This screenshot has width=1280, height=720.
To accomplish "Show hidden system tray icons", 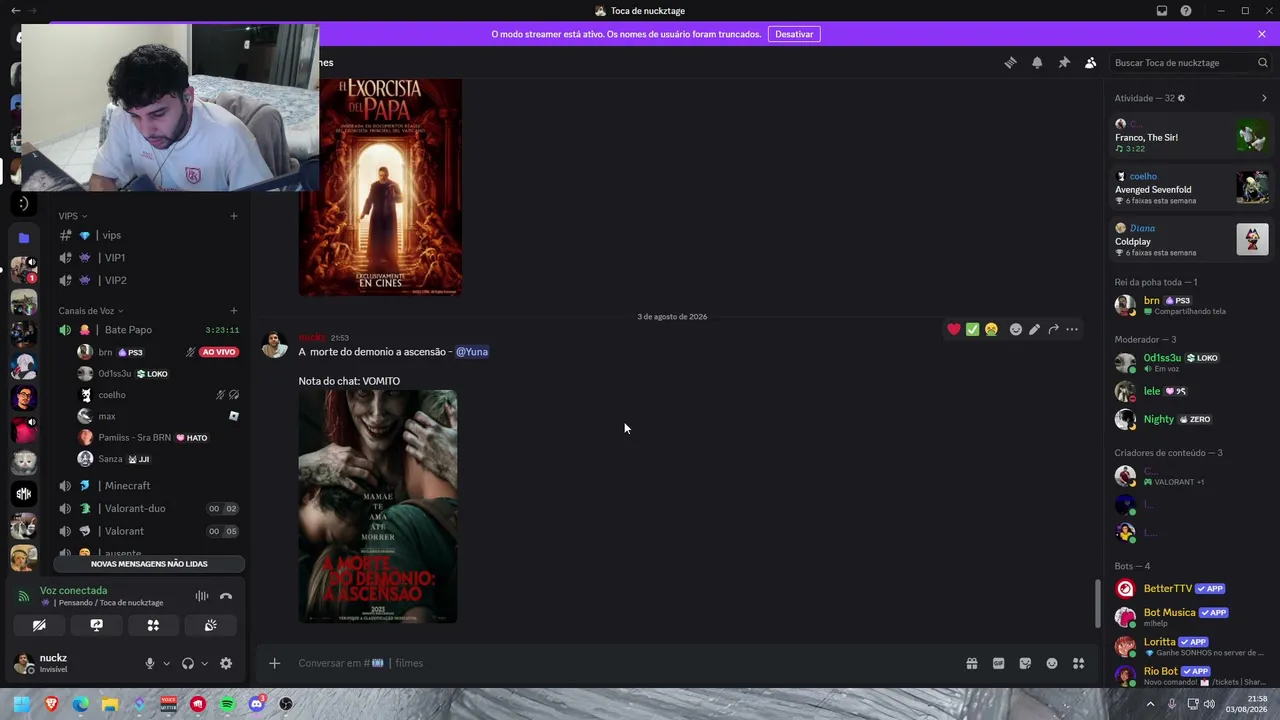I will (x=1150, y=704).
